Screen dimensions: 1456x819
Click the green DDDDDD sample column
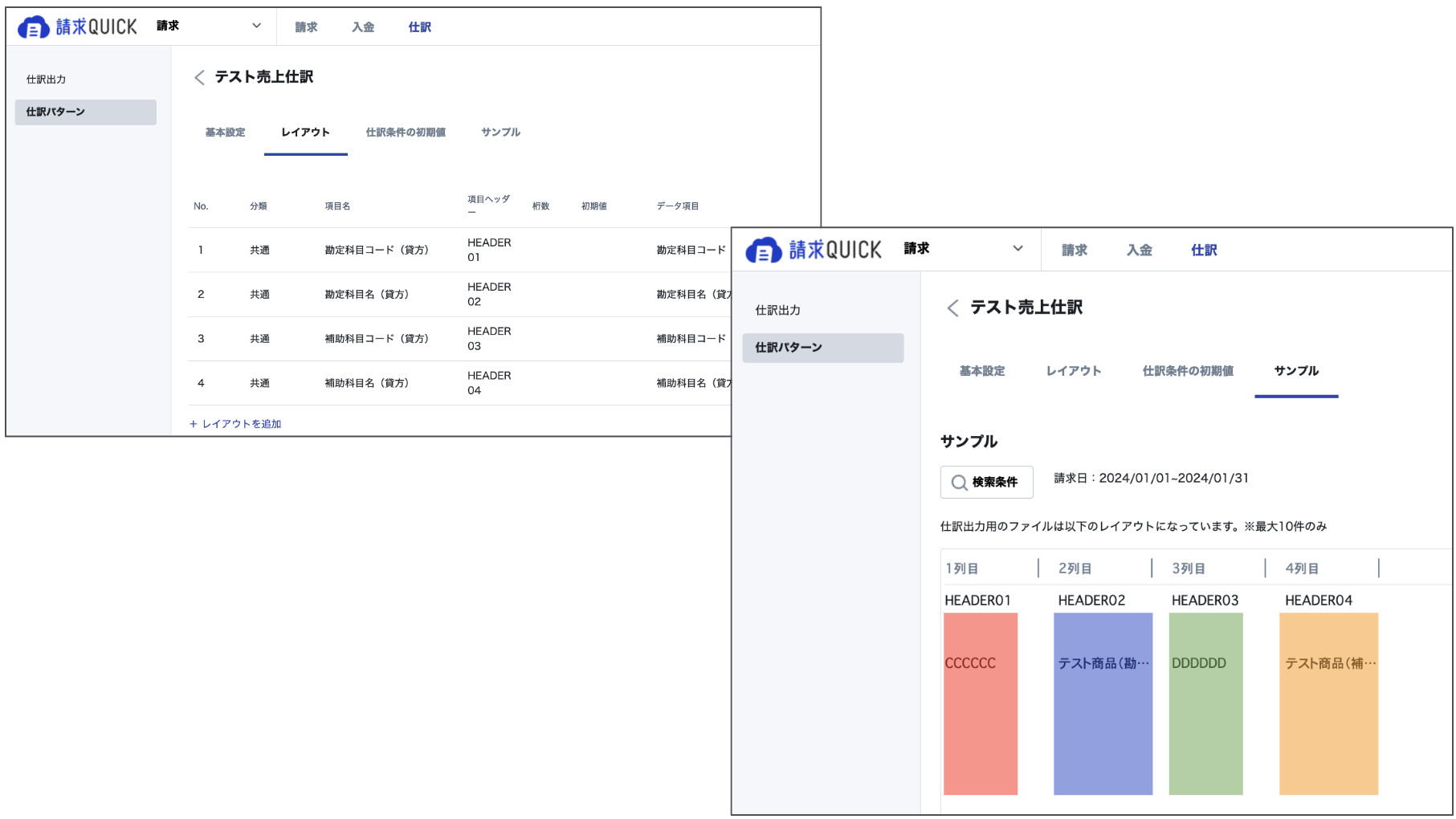point(1205,703)
